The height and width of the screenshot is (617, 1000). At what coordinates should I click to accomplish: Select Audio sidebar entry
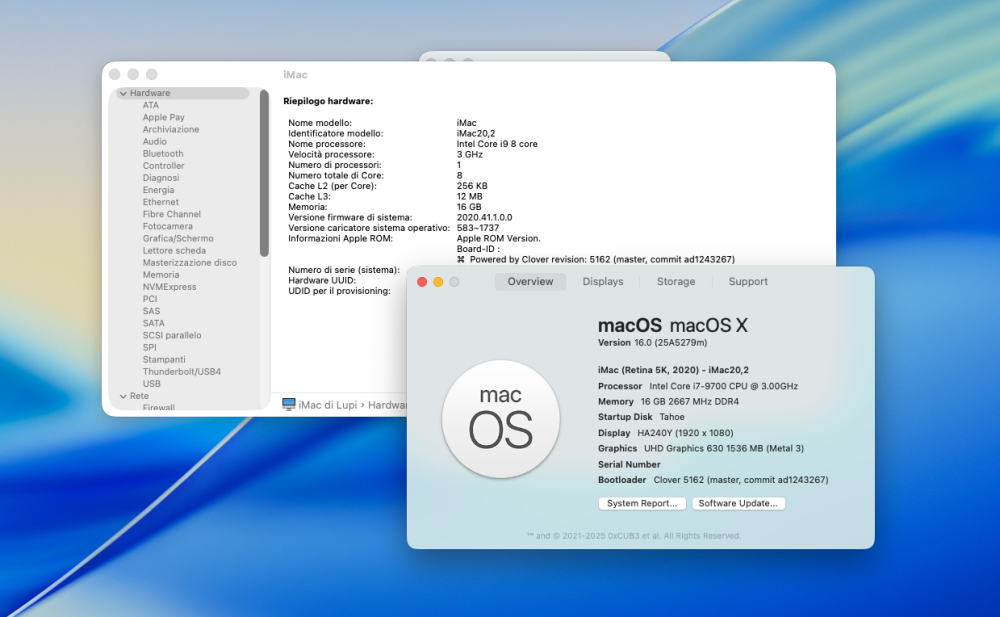coord(154,142)
